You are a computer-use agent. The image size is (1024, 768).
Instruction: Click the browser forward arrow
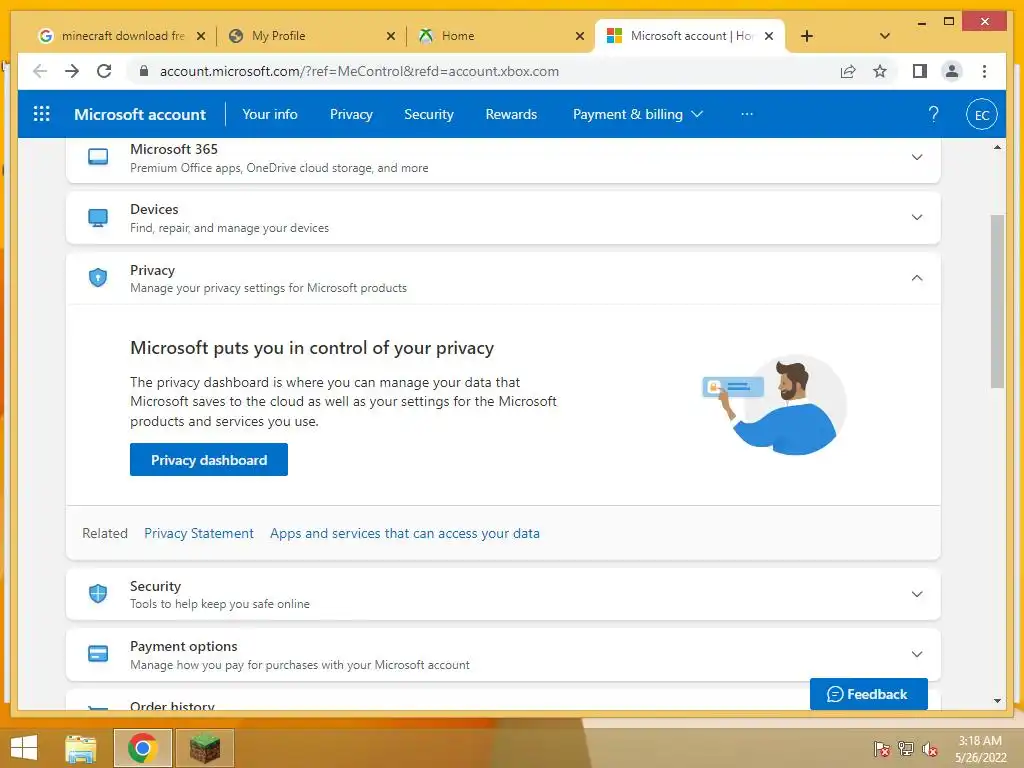coord(72,71)
